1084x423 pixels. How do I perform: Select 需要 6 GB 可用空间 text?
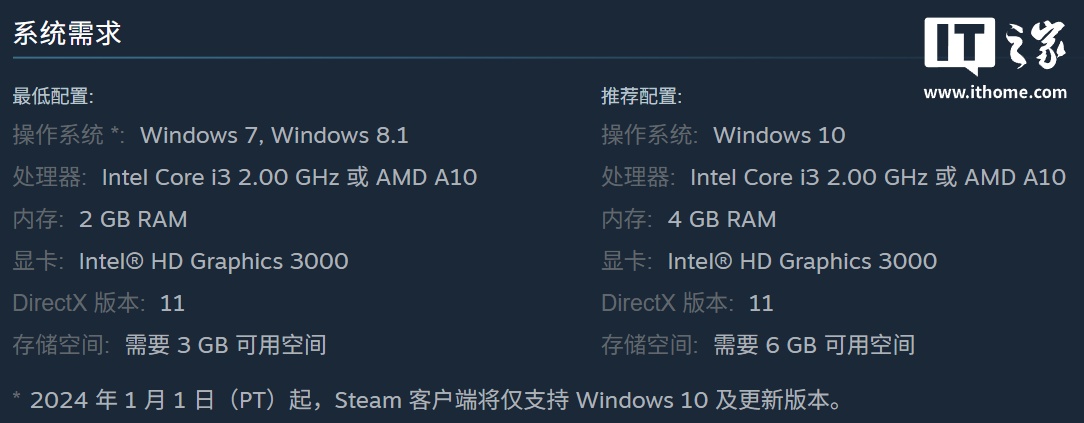click(814, 345)
